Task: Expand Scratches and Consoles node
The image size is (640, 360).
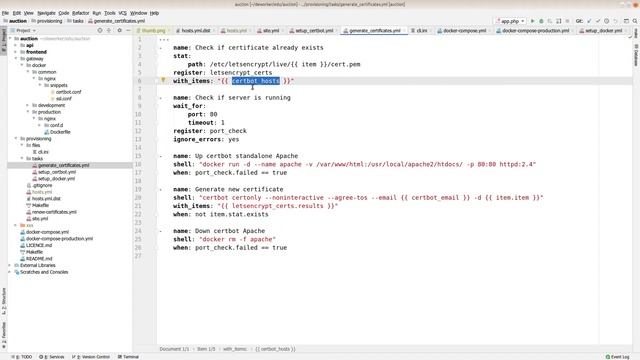Action: tap(10, 272)
